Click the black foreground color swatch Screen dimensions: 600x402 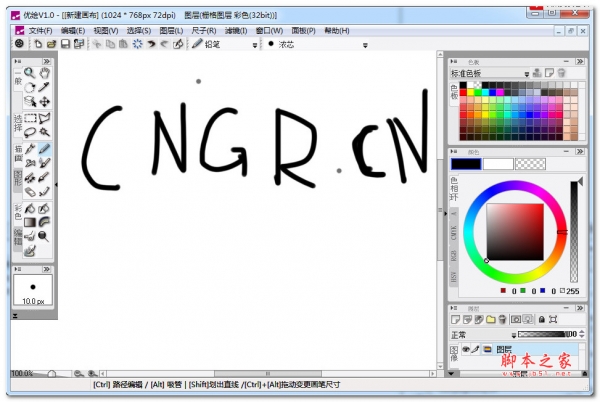pos(466,164)
